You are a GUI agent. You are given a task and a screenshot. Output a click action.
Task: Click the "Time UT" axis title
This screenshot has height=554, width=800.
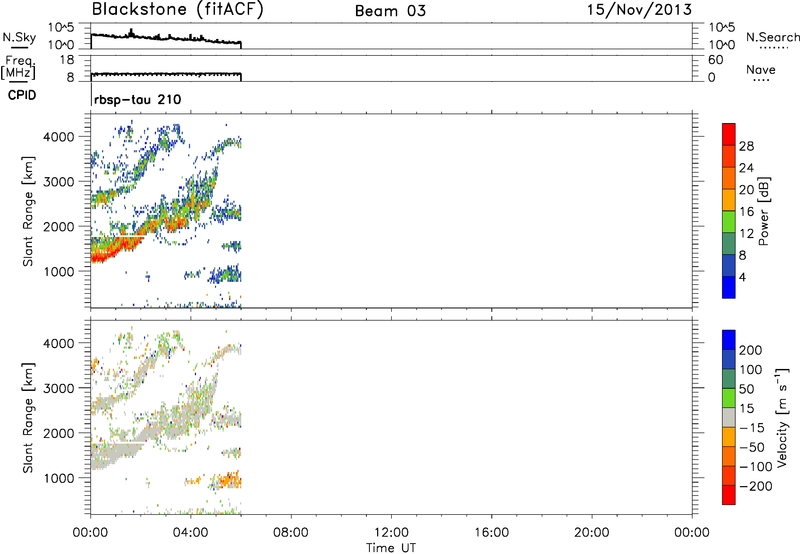391,548
